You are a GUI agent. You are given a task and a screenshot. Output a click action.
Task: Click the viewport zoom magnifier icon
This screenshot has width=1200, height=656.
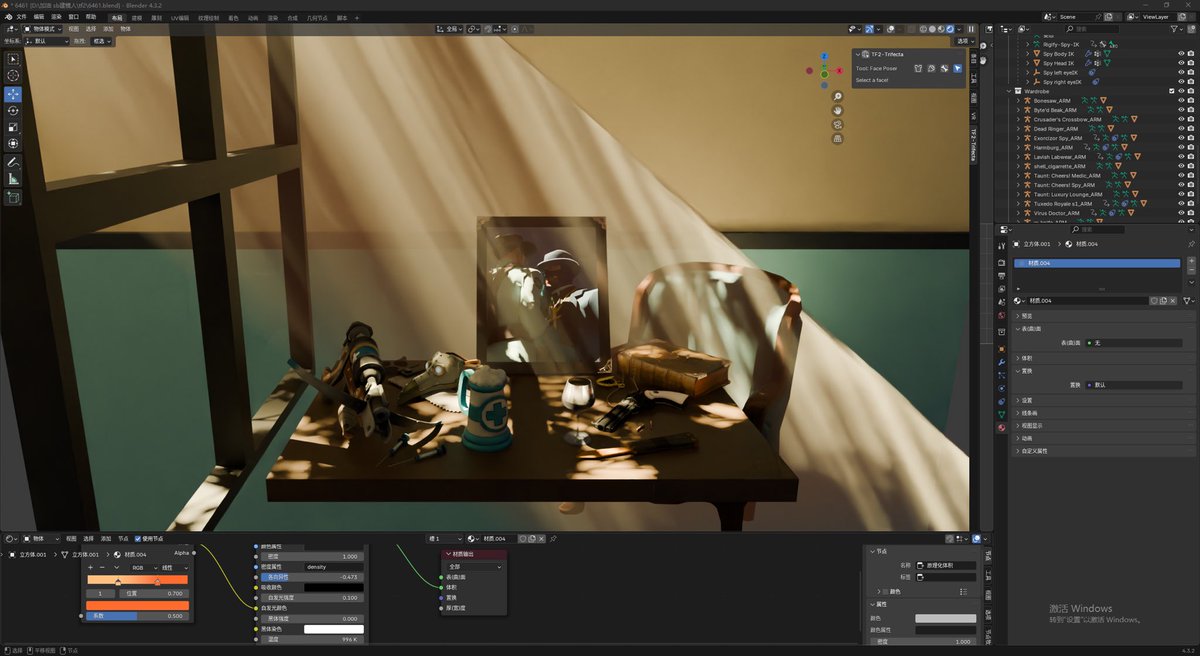pyautogui.click(x=838, y=97)
